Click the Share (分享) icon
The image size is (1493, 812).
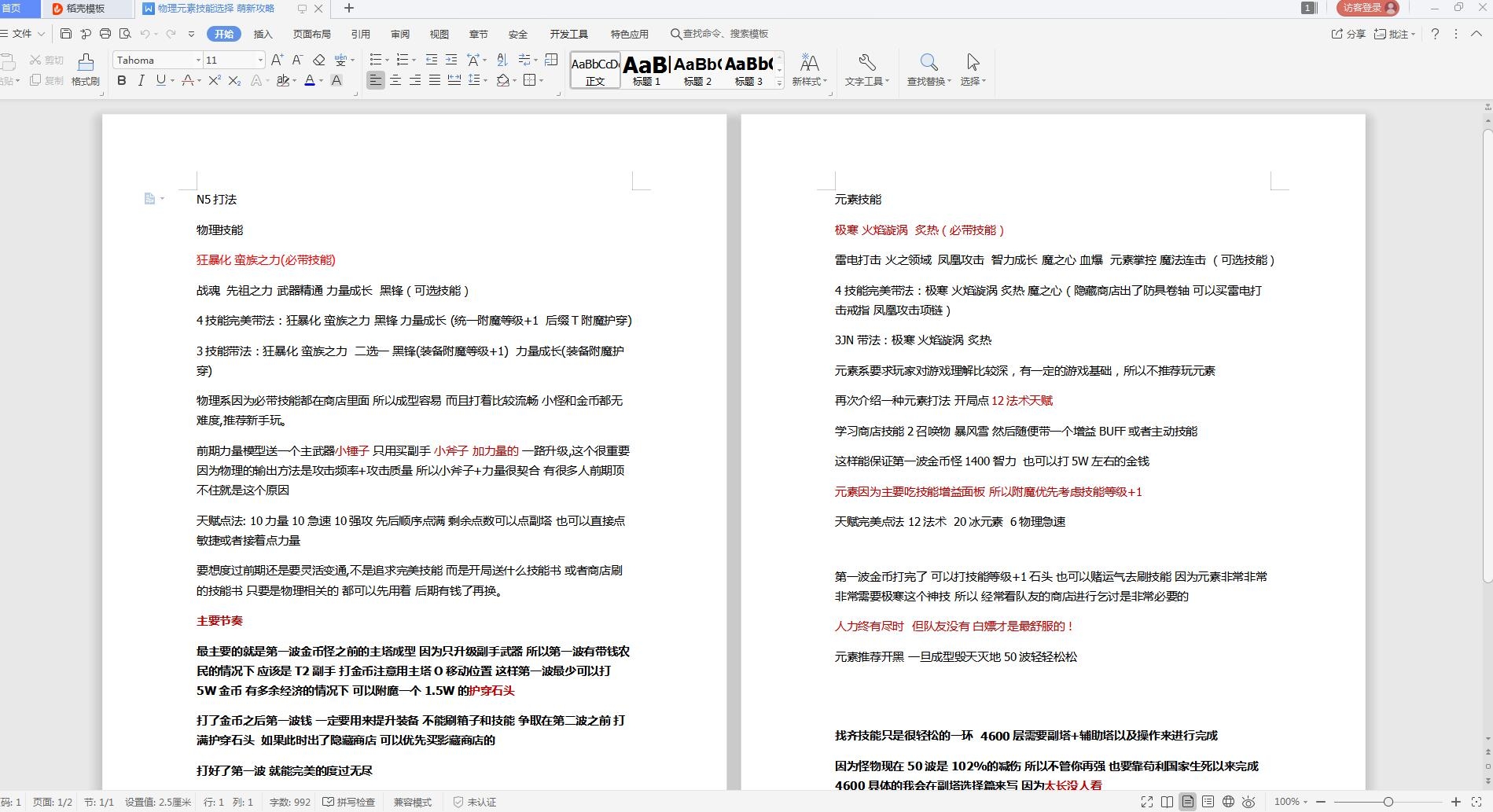click(x=1348, y=34)
